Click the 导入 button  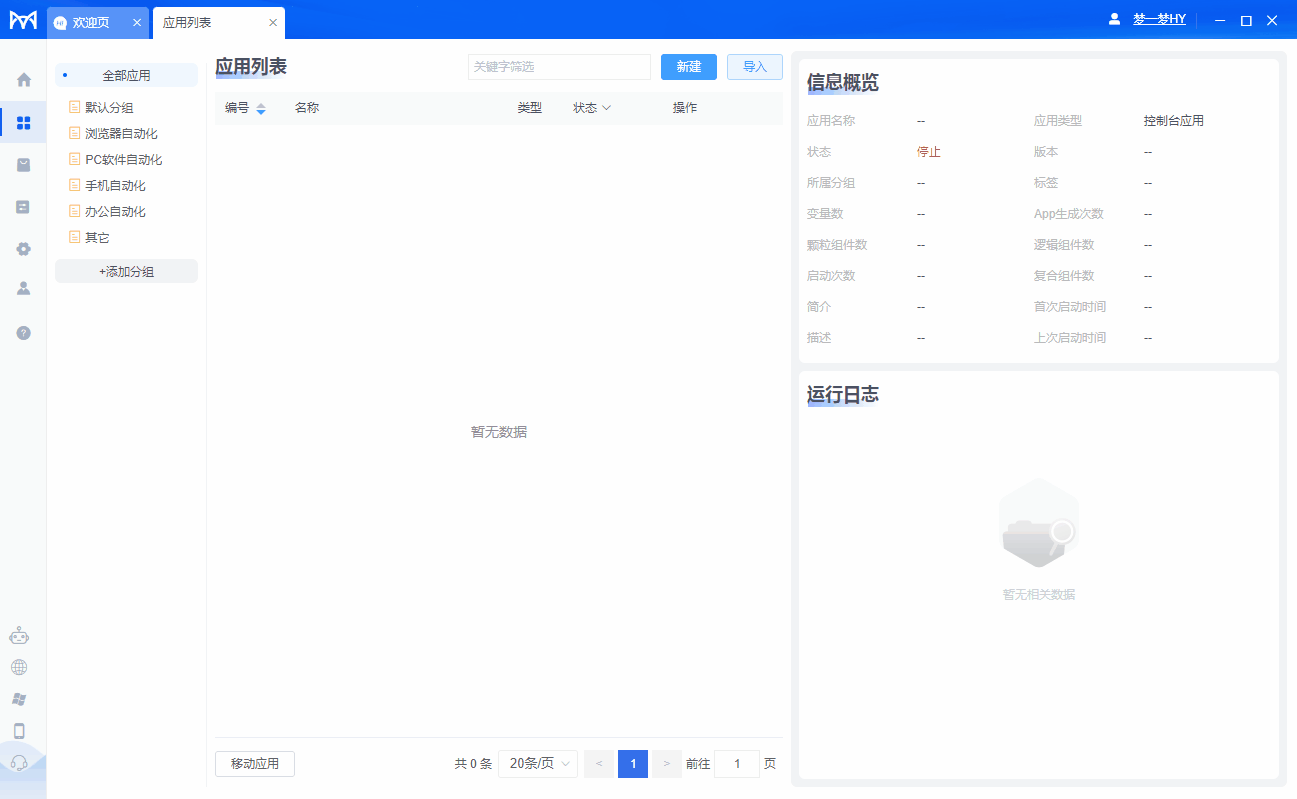click(x=755, y=67)
